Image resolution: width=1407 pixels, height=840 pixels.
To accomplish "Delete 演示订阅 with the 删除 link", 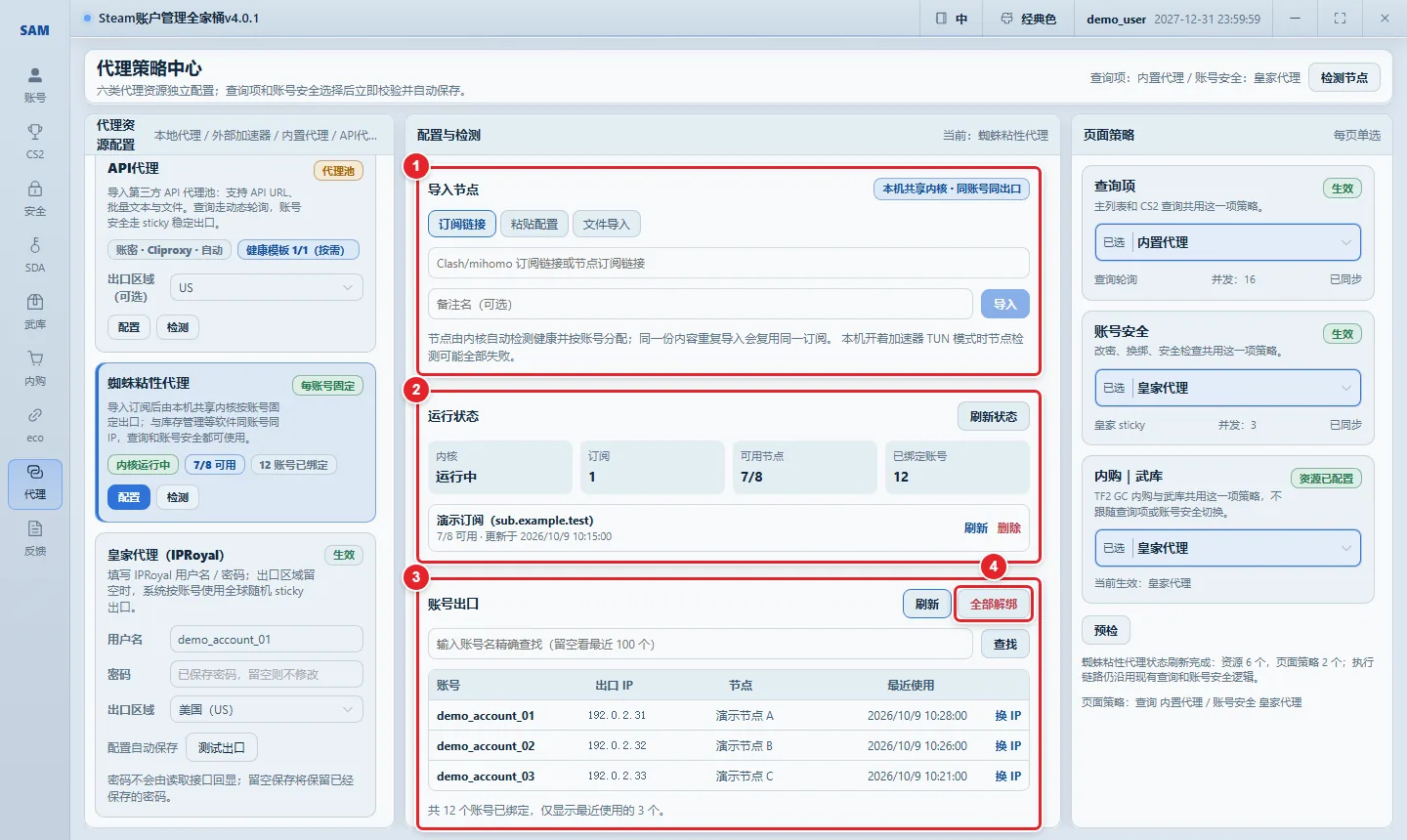I will (1009, 527).
